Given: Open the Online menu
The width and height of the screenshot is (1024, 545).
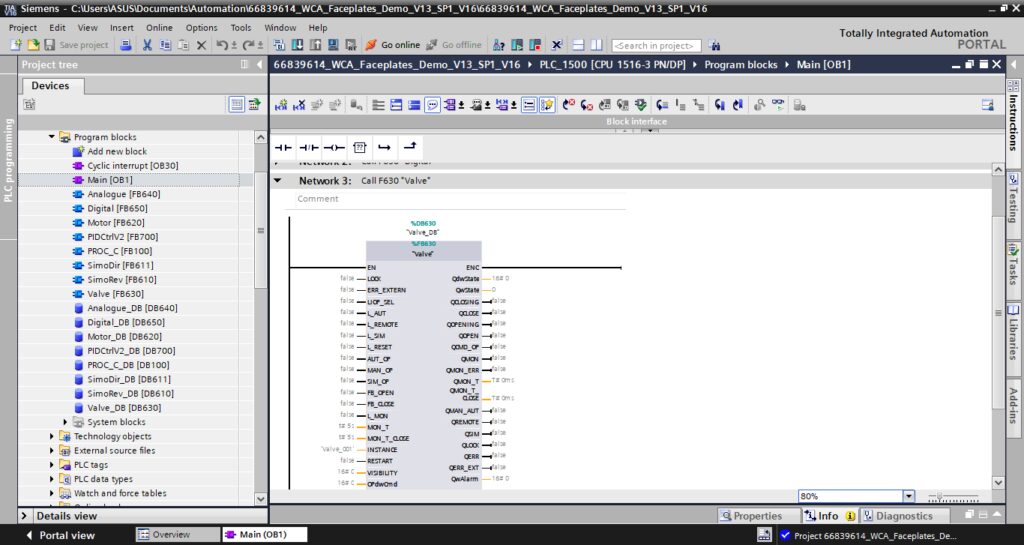Looking at the screenshot, I should point(159,27).
